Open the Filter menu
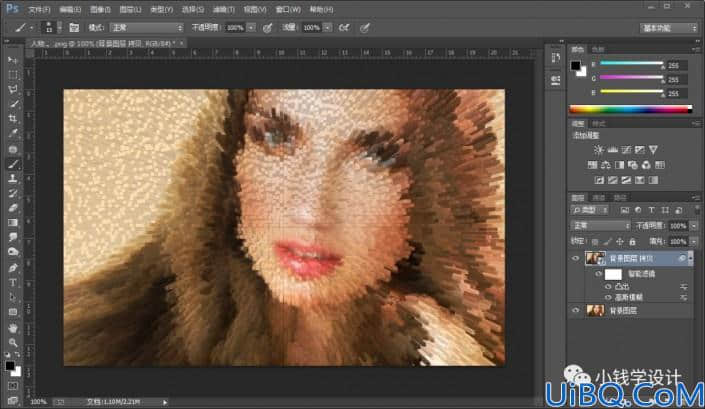The width and height of the screenshot is (705, 409). (223, 9)
